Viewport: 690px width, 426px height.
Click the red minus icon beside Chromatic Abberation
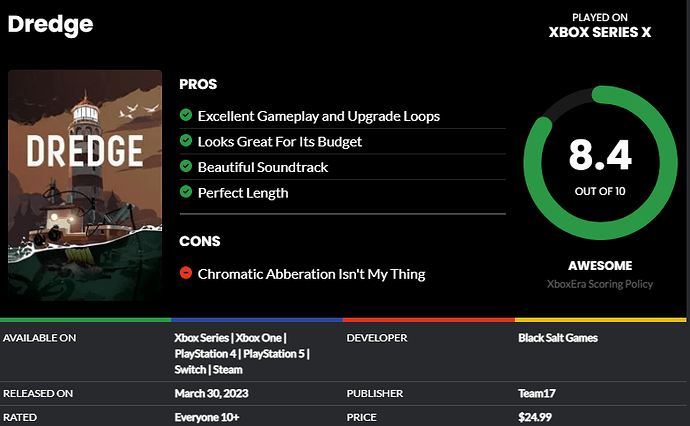186,273
